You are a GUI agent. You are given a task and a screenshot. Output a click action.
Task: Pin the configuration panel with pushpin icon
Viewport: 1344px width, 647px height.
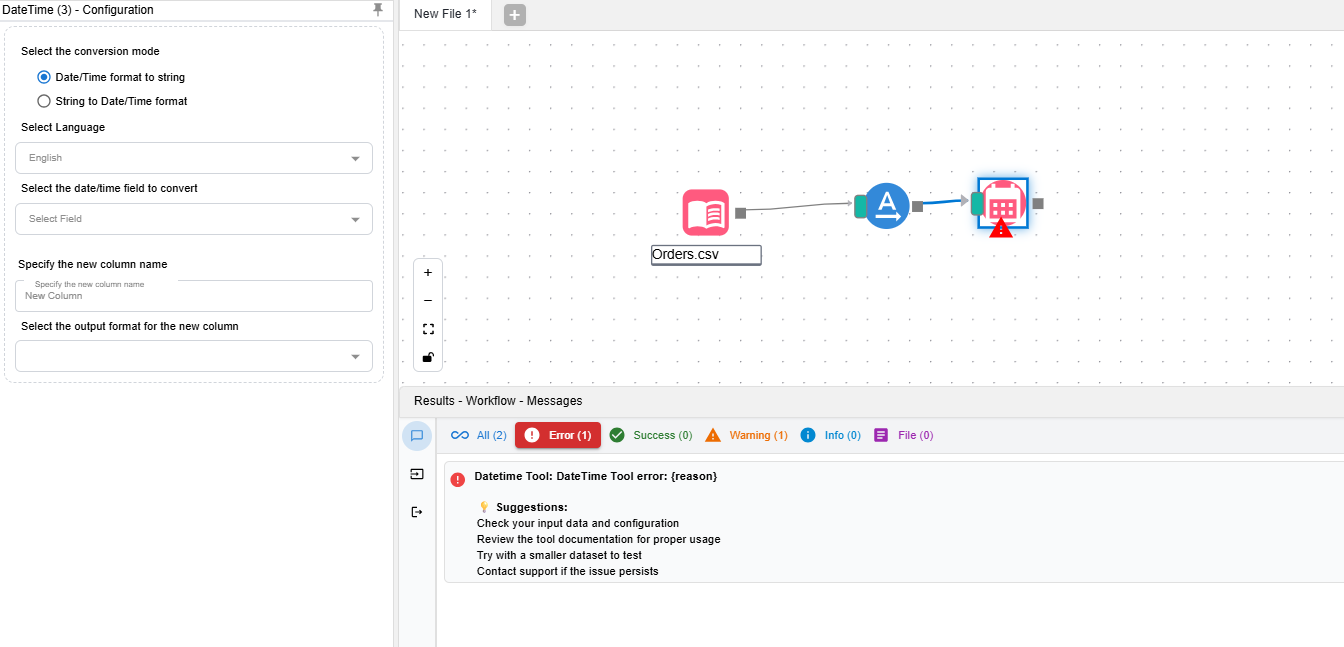[377, 10]
